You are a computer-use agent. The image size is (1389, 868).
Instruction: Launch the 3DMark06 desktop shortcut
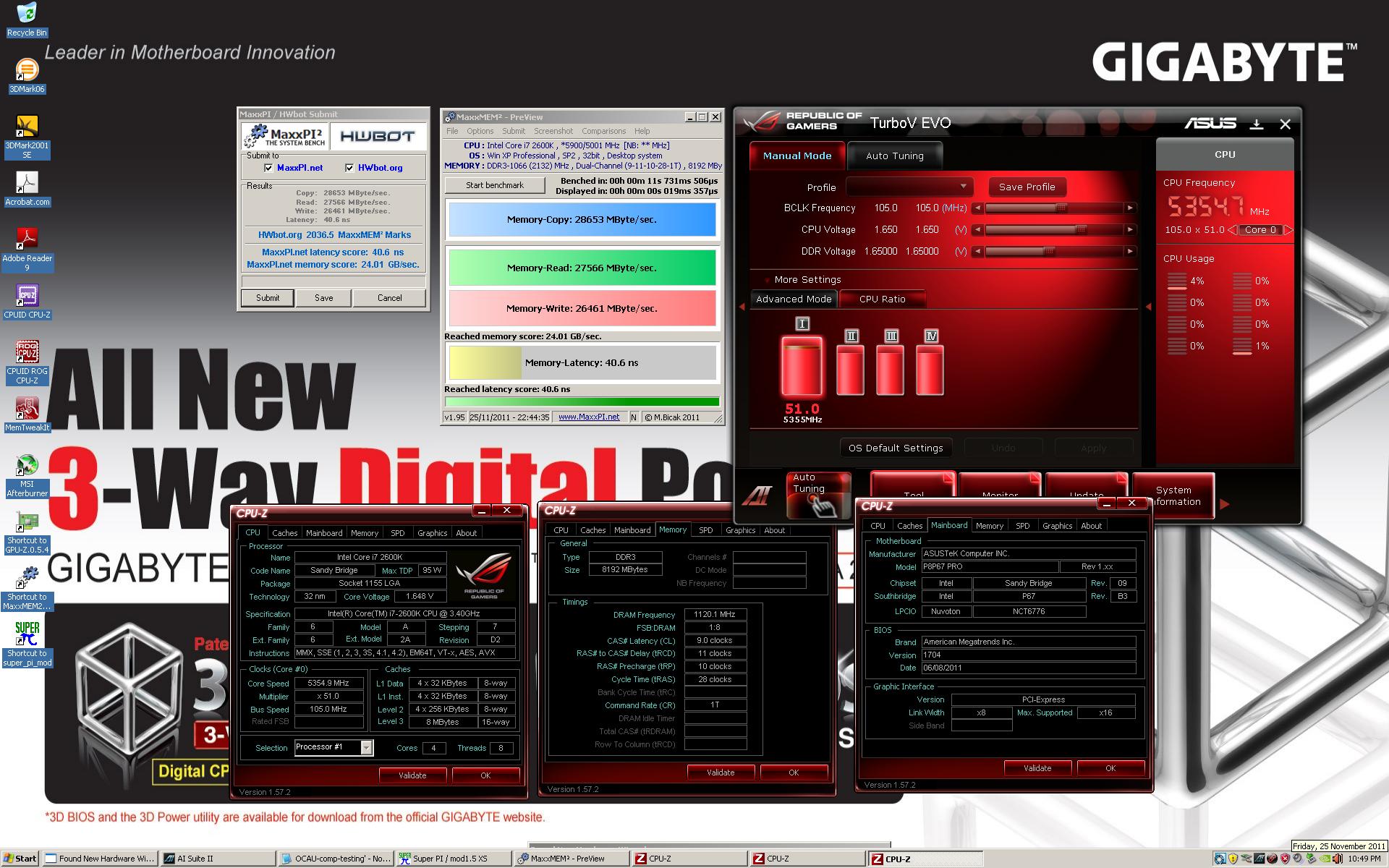pyautogui.click(x=27, y=75)
